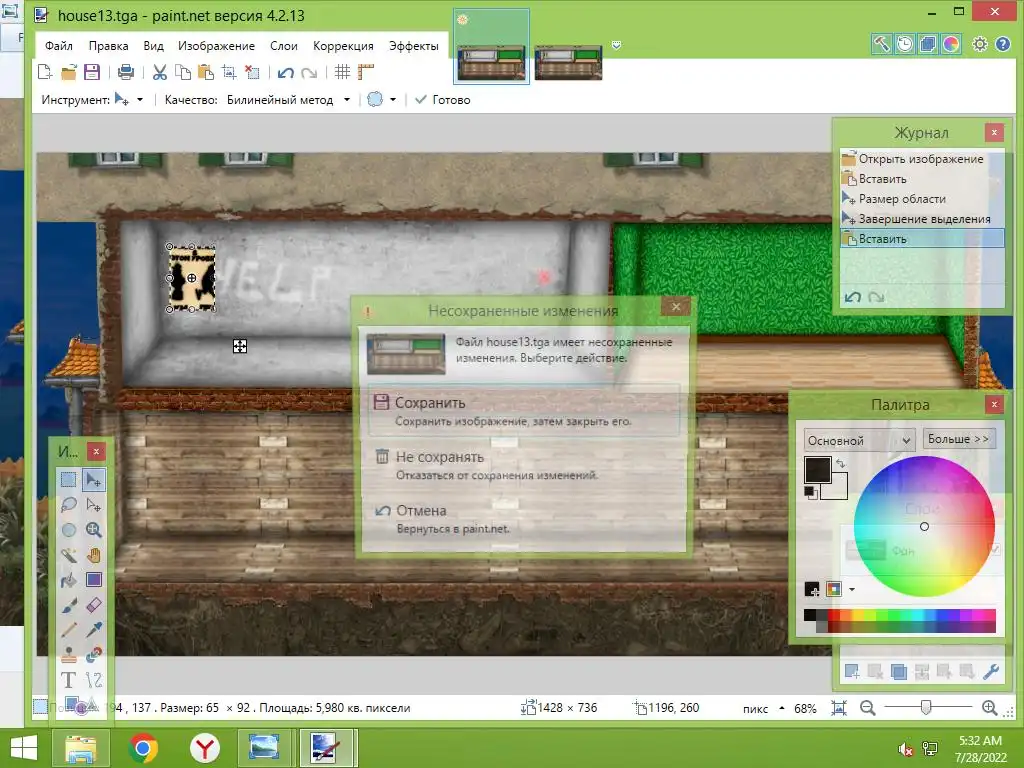Click Chrome icon in the Windows taskbar
Screen dimensions: 1024x768
tap(143, 748)
